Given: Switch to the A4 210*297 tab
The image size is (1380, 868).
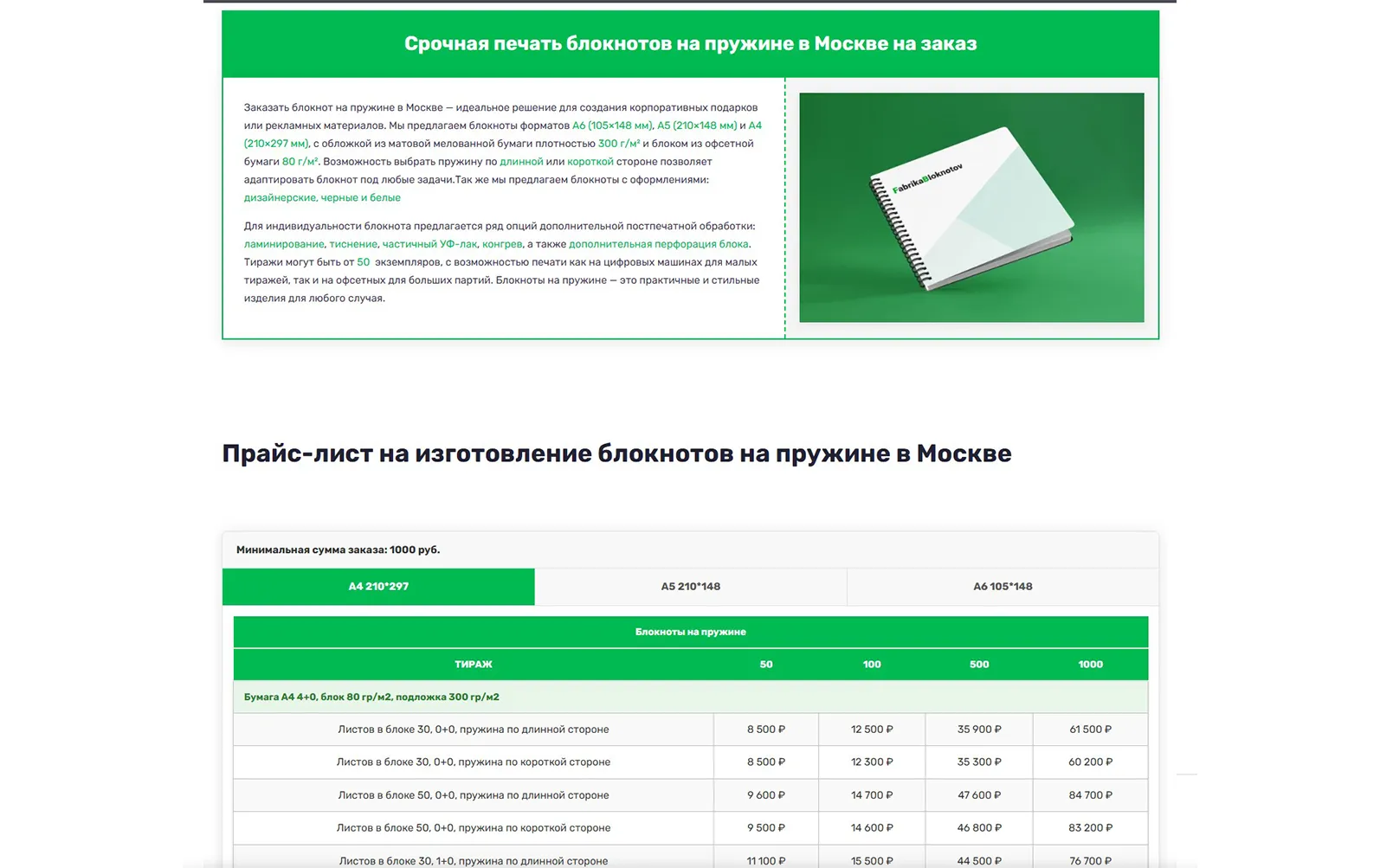Looking at the screenshot, I should [x=378, y=587].
